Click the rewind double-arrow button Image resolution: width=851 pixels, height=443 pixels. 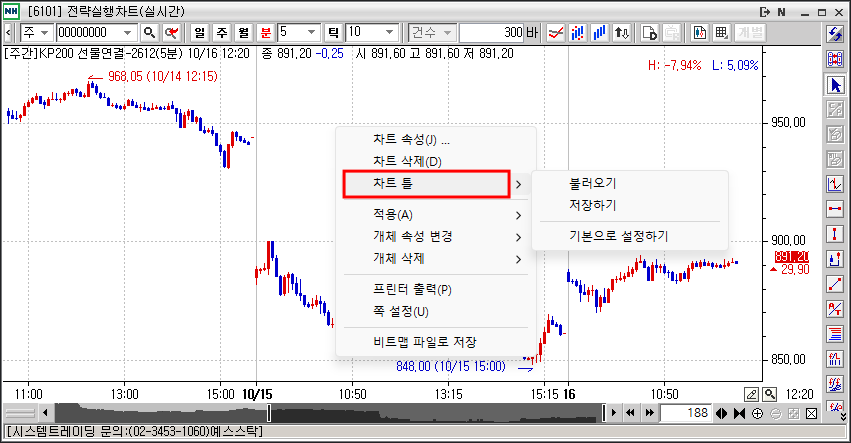631,414
